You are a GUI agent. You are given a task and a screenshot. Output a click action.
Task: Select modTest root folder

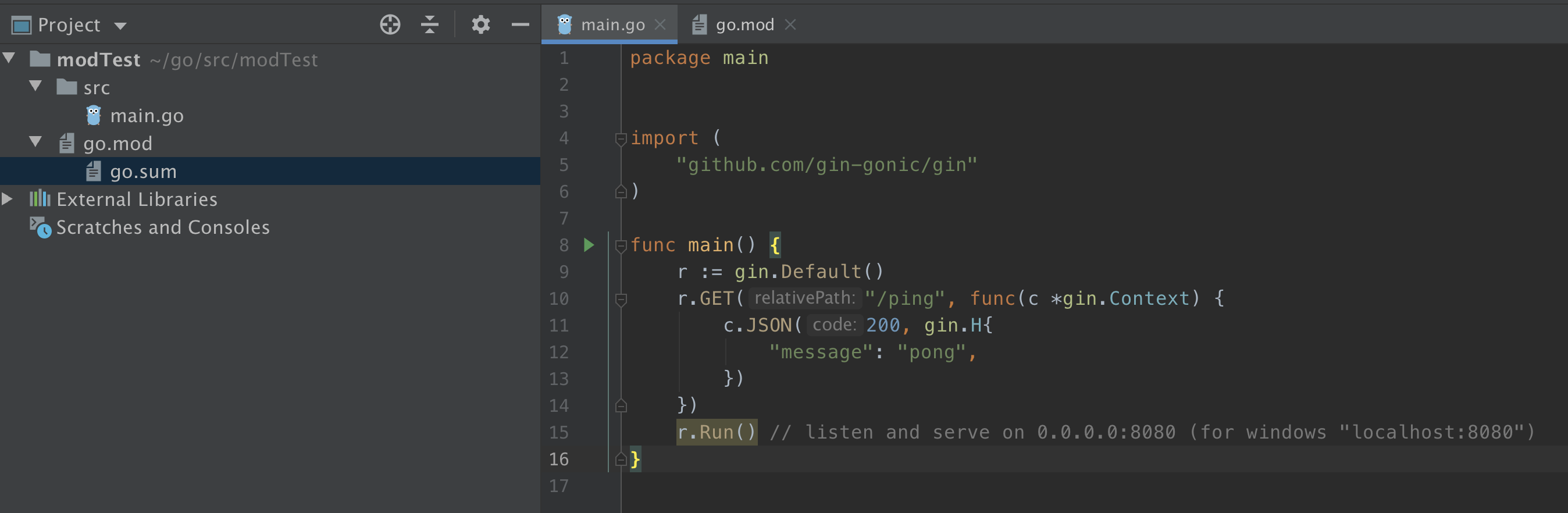[99, 60]
